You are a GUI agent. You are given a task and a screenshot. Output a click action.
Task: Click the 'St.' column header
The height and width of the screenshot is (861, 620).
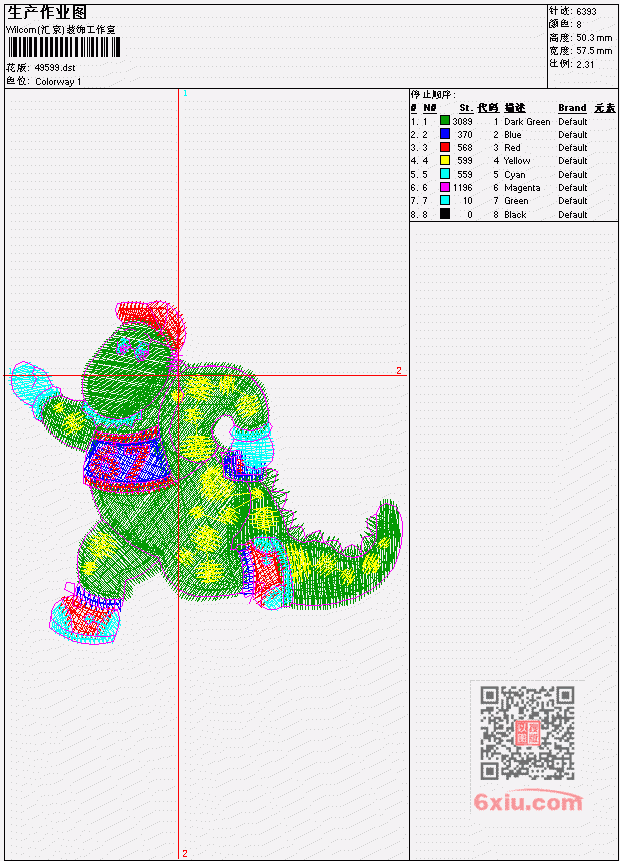(466, 108)
